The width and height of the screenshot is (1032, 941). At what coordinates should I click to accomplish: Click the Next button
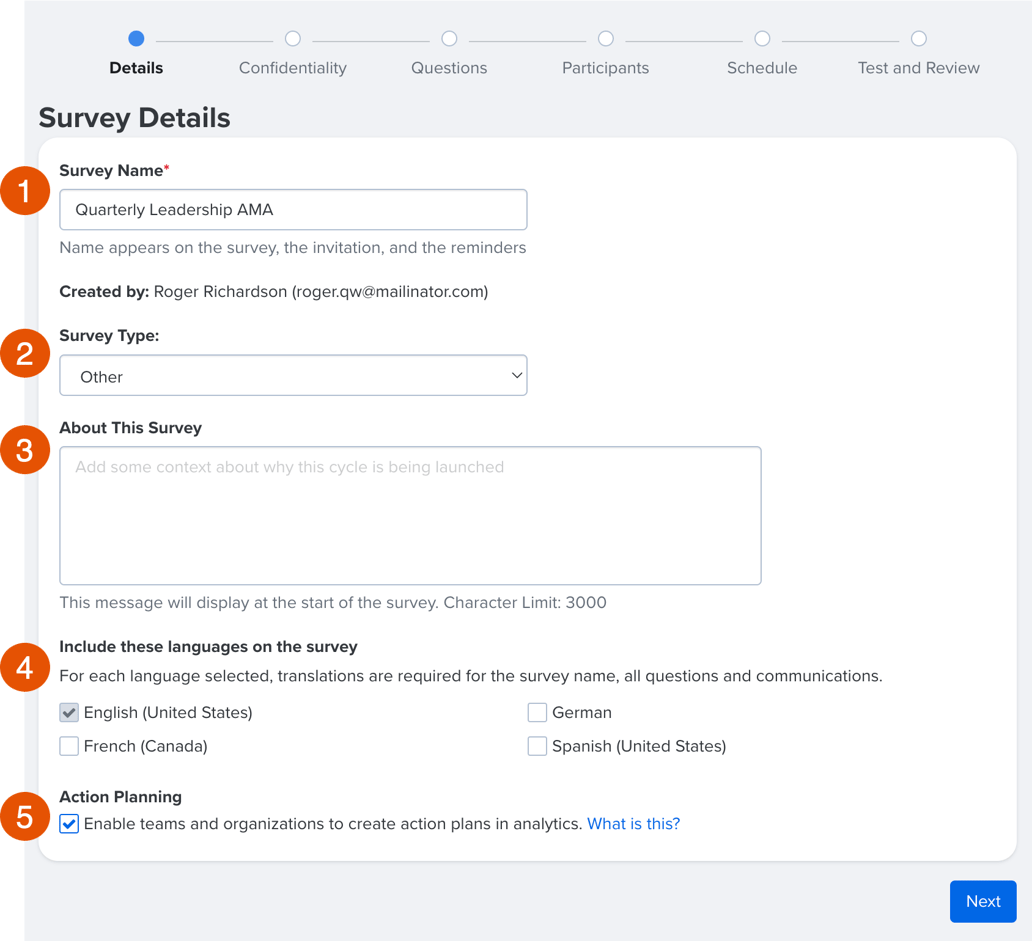(983, 901)
